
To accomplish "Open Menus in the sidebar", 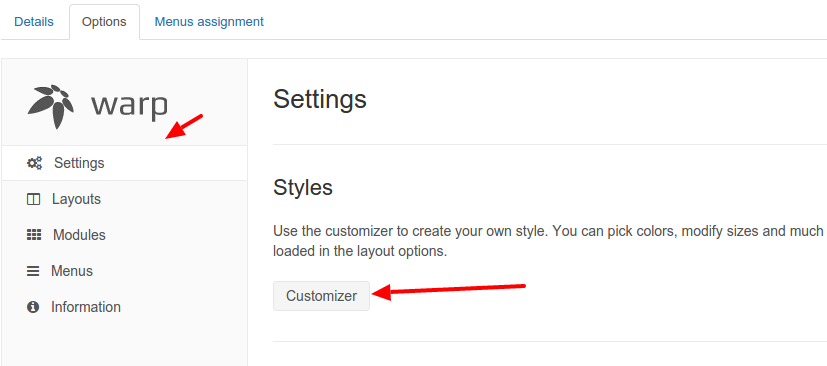I will point(124,271).
